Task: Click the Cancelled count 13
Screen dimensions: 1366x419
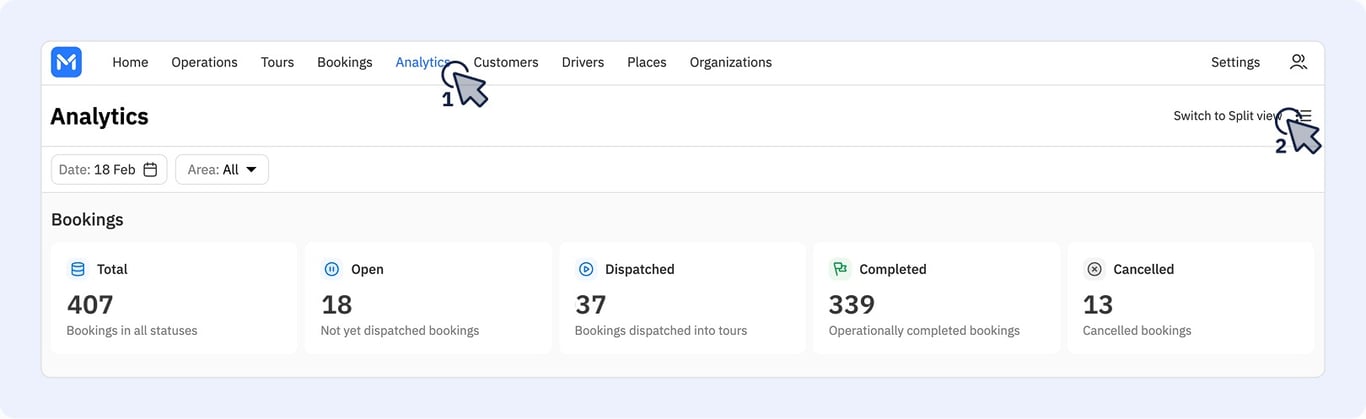Action: 1098,304
